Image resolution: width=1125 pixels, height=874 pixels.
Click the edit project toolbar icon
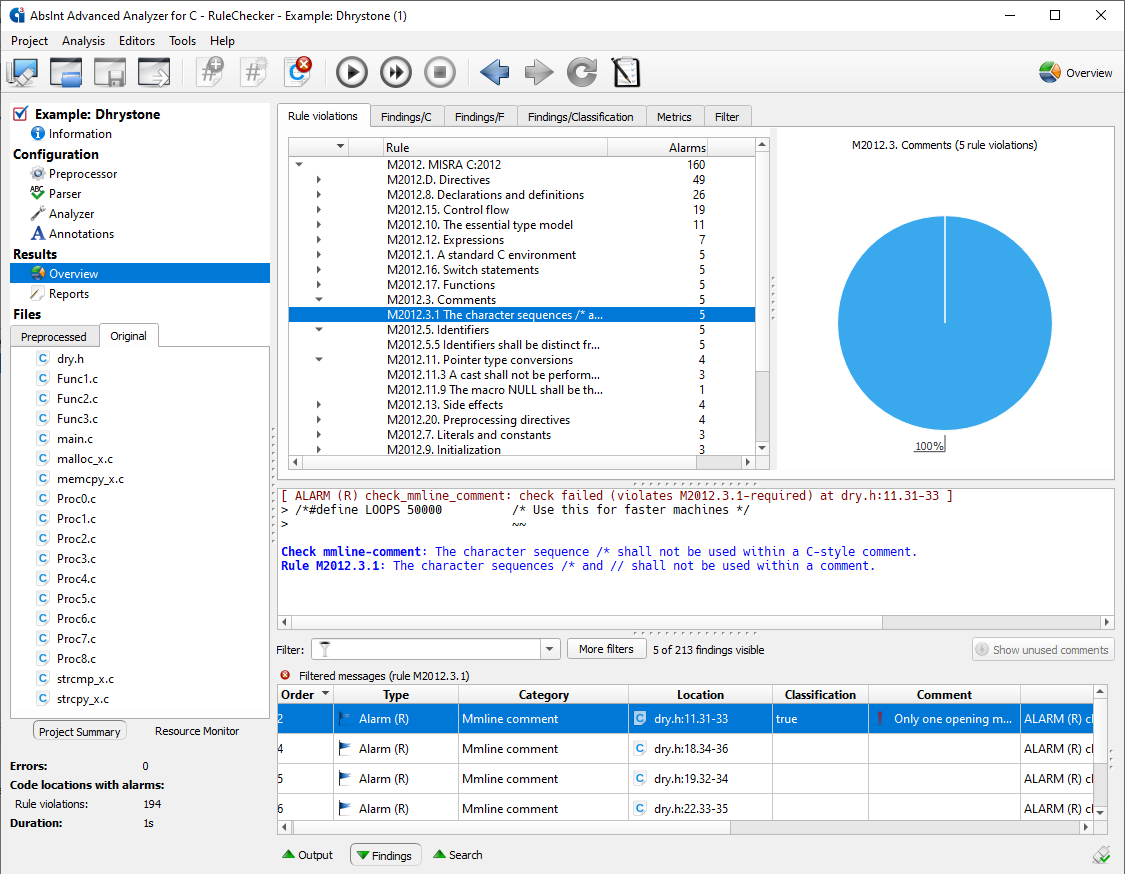point(22,72)
